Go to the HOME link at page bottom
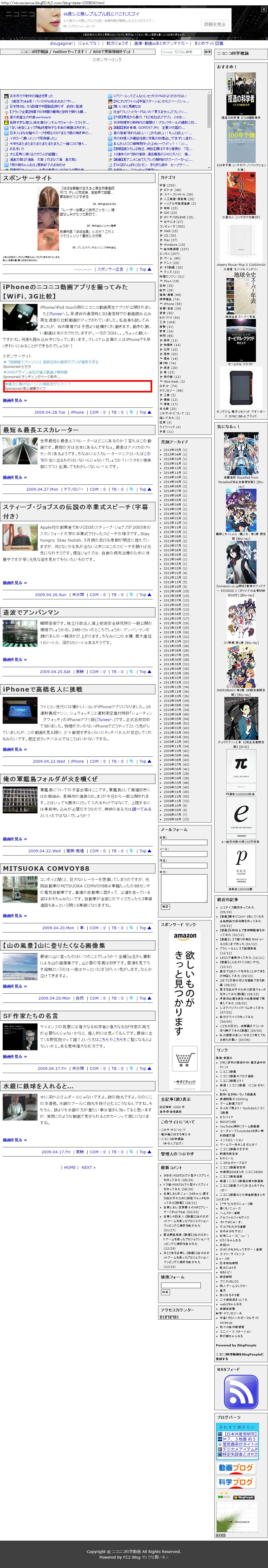The width and height of the screenshot is (268, 1568). 70,1167
